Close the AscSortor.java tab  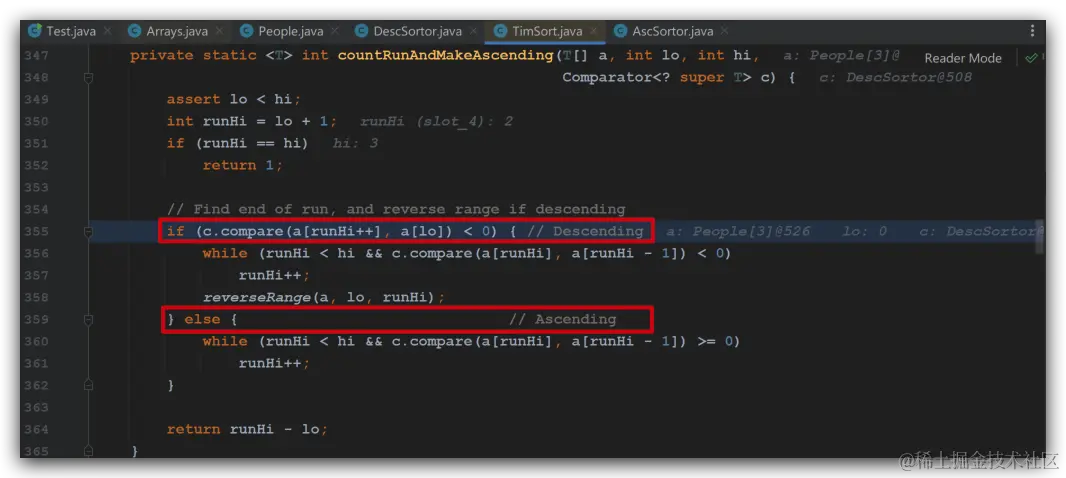pyautogui.click(x=725, y=31)
